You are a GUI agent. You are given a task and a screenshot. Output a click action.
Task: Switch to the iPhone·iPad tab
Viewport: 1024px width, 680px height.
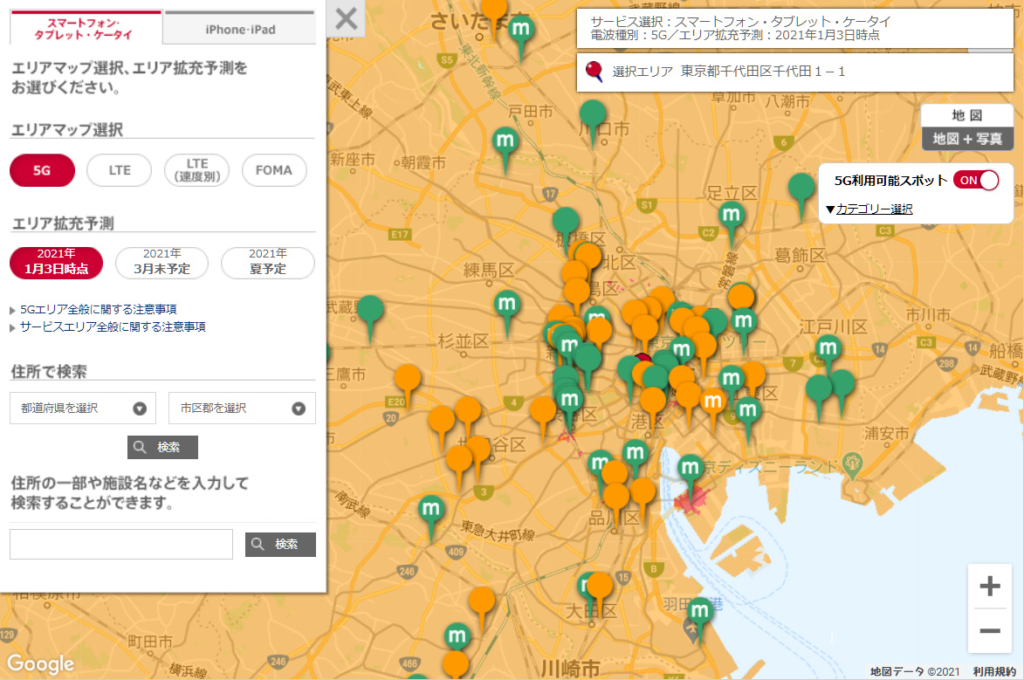click(240, 29)
